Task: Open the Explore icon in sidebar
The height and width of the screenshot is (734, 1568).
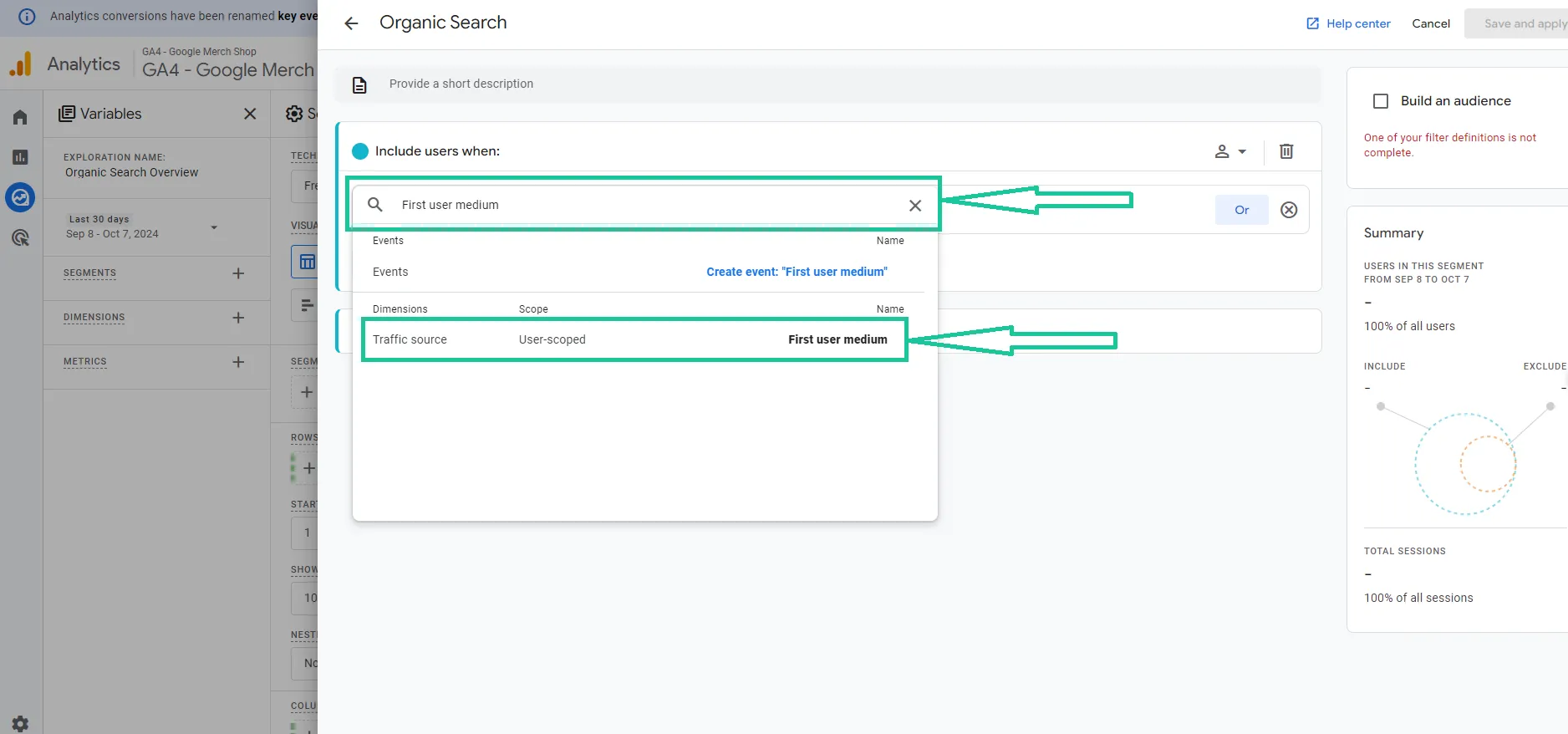Action: (x=20, y=197)
